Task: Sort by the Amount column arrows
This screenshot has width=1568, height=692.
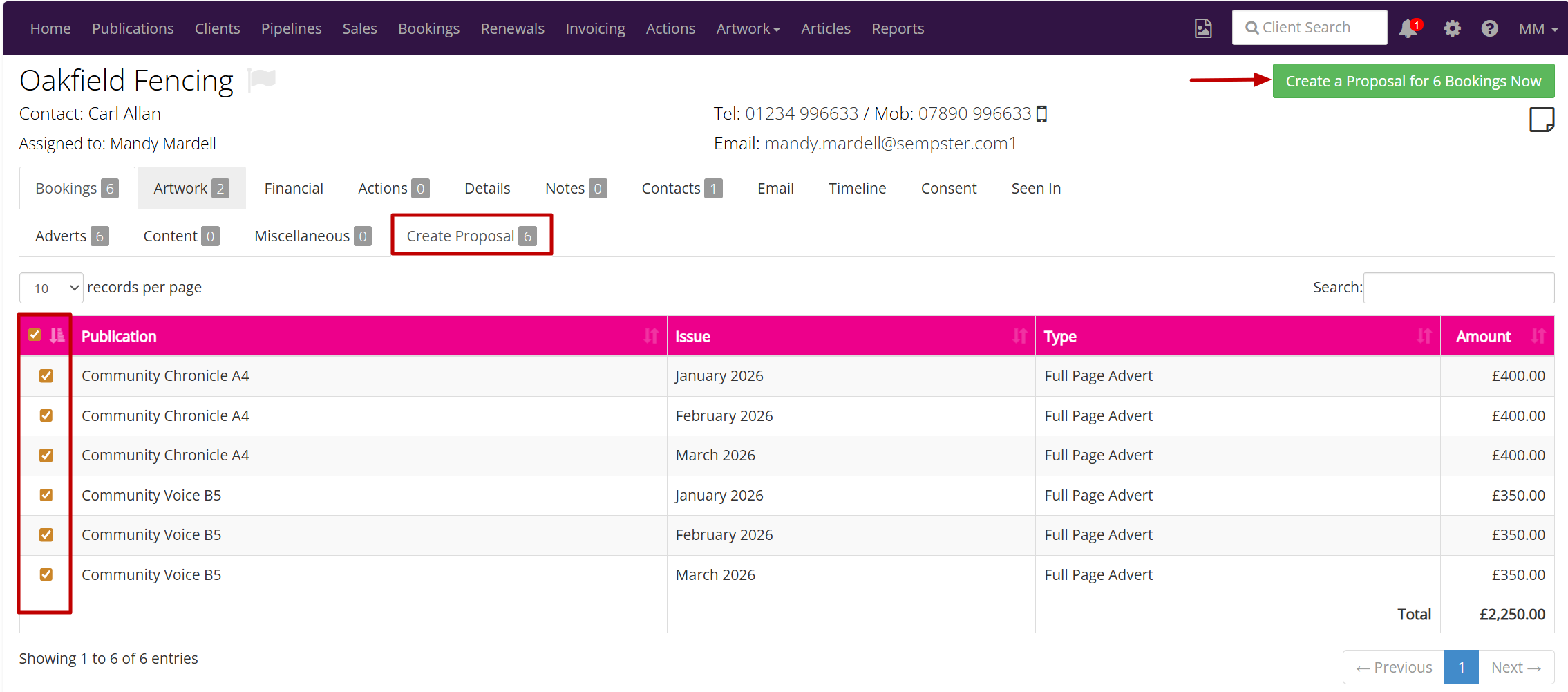Action: 1538,336
